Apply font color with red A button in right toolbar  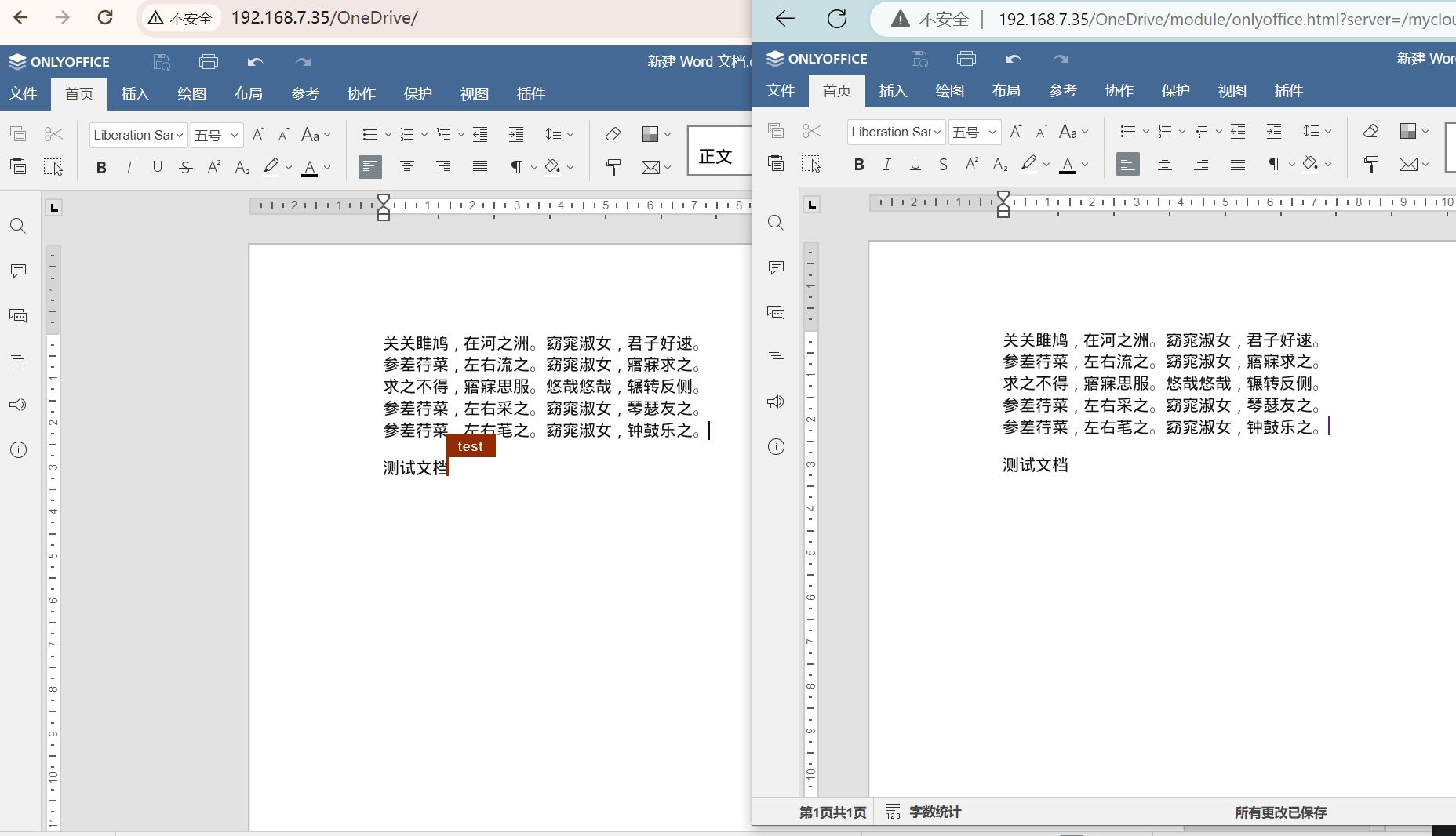tap(1067, 164)
